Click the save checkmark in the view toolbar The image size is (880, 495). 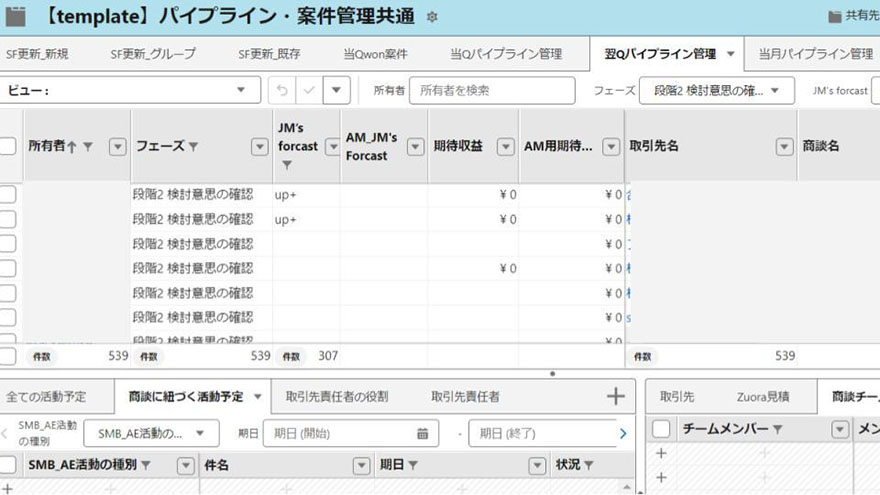pos(309,90)
